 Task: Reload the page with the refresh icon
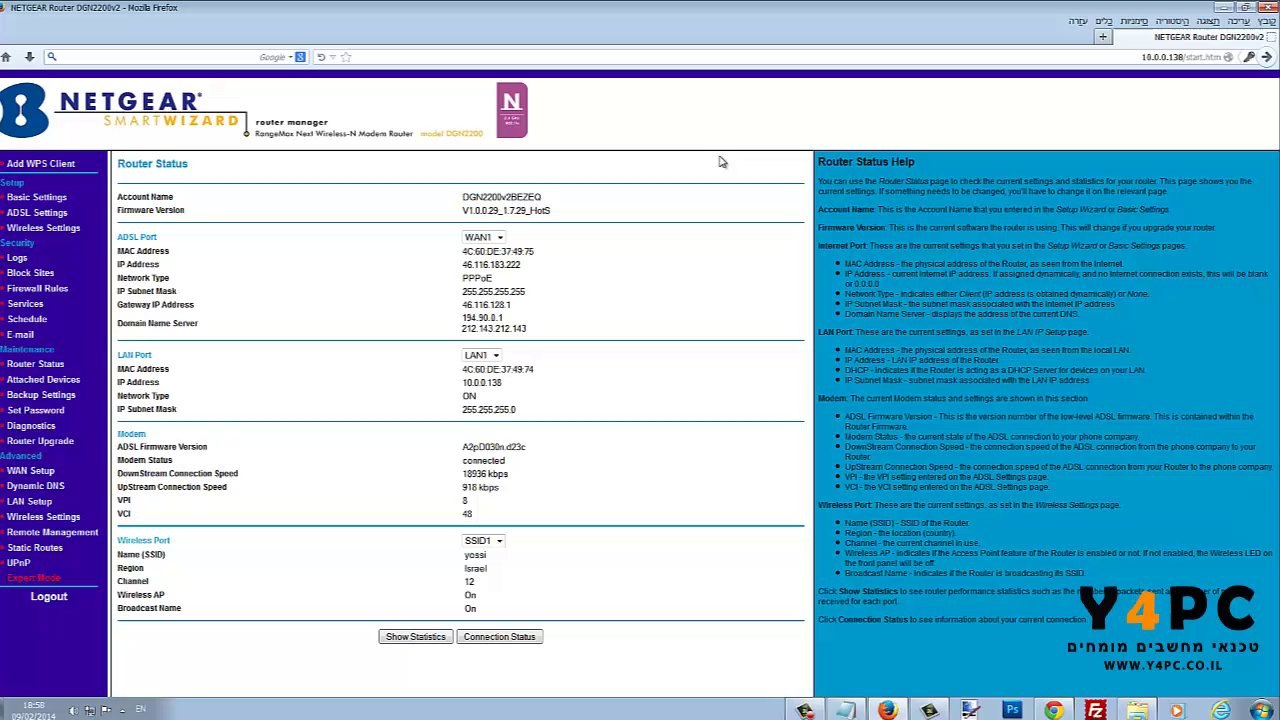tap(321, 57)
